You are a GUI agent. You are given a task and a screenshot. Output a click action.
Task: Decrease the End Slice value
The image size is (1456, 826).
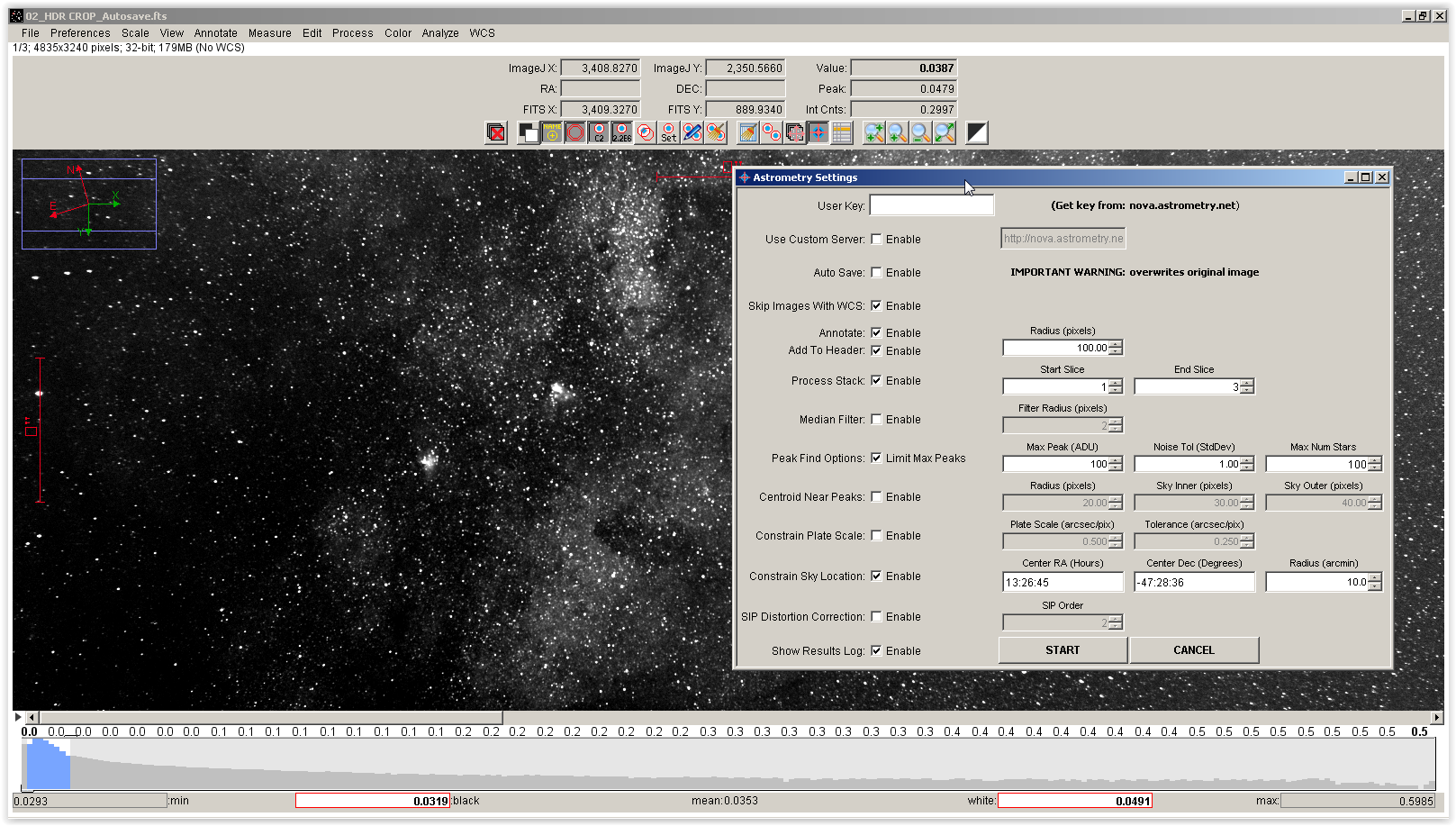(x=1247, y=390)
